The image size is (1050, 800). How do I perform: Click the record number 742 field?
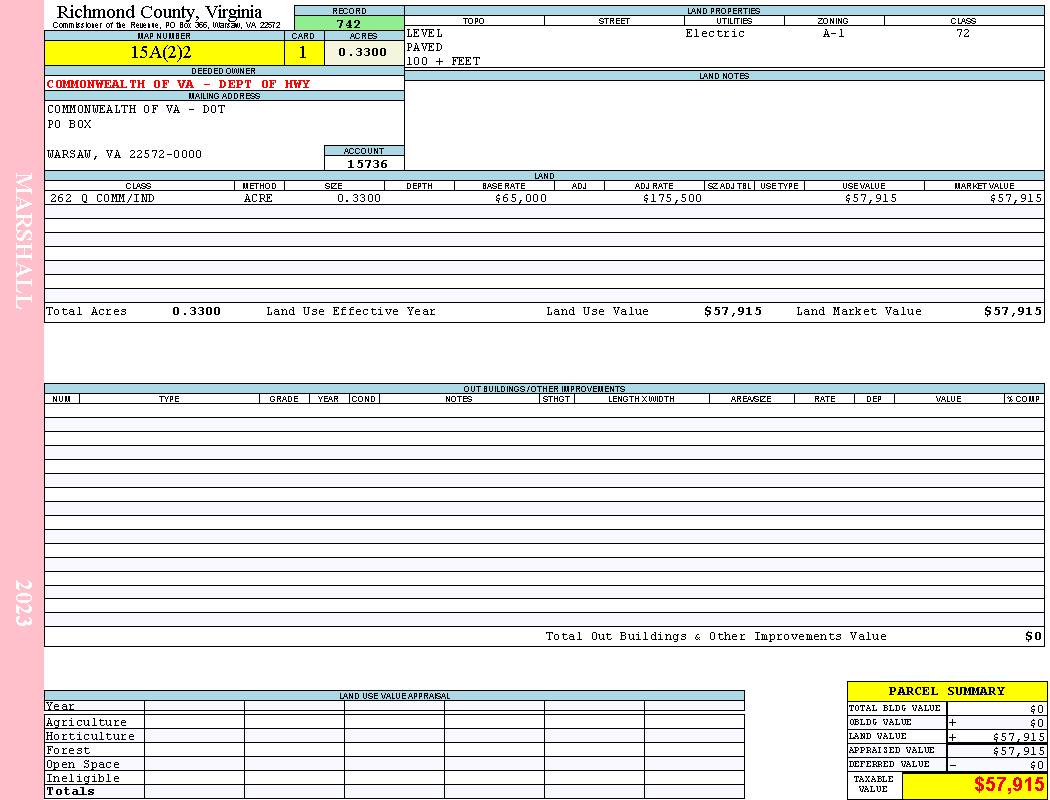[349, 24]
